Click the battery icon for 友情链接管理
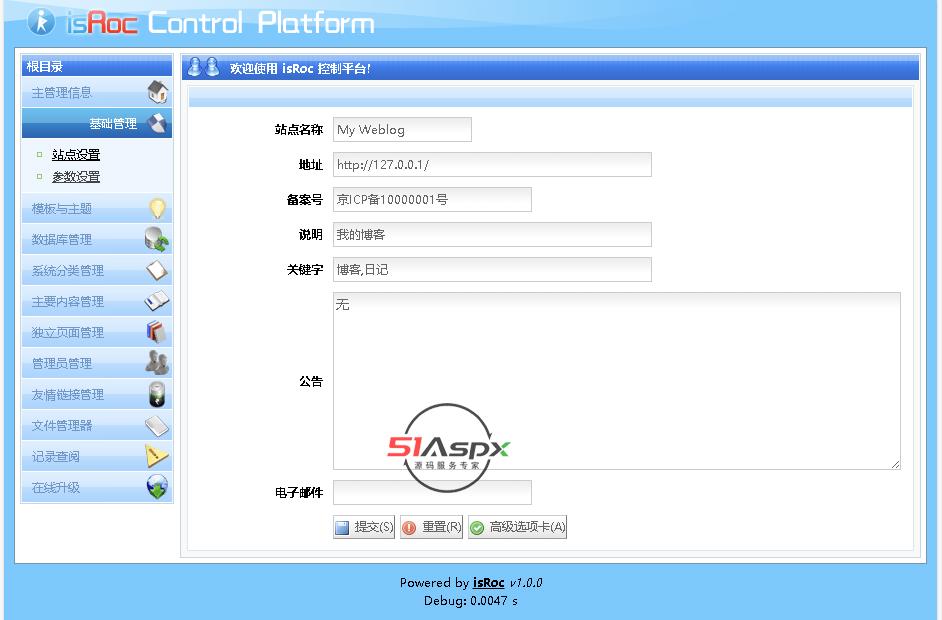942x620 pixels. [x=157, y=394]
